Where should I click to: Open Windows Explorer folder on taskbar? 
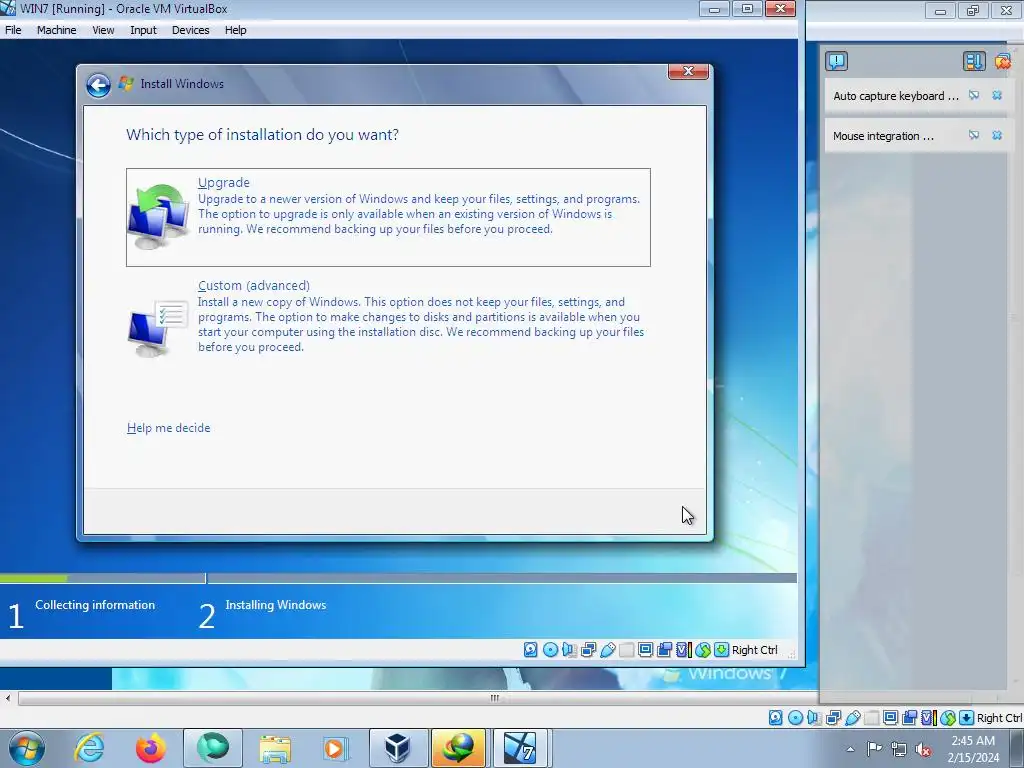[275, 748]
